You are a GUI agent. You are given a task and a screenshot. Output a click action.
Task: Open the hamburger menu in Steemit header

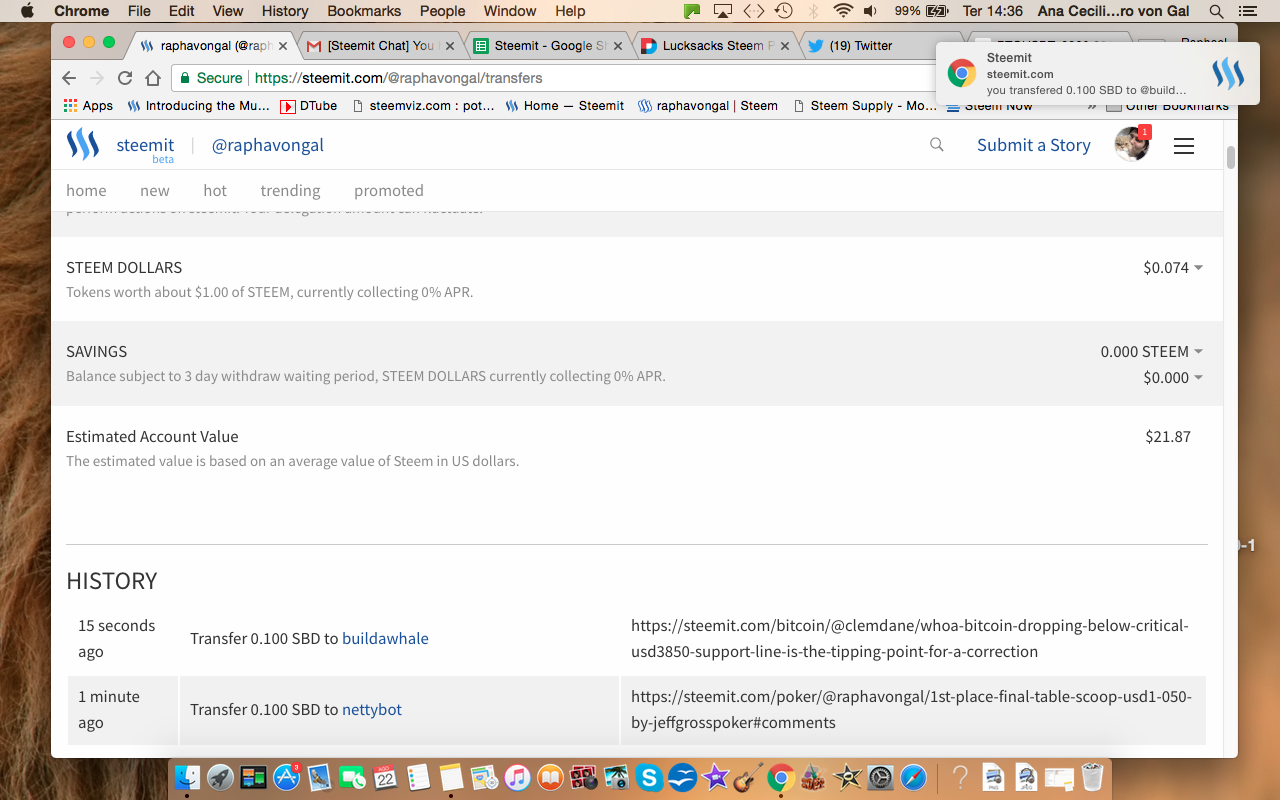pos(1184,146)
